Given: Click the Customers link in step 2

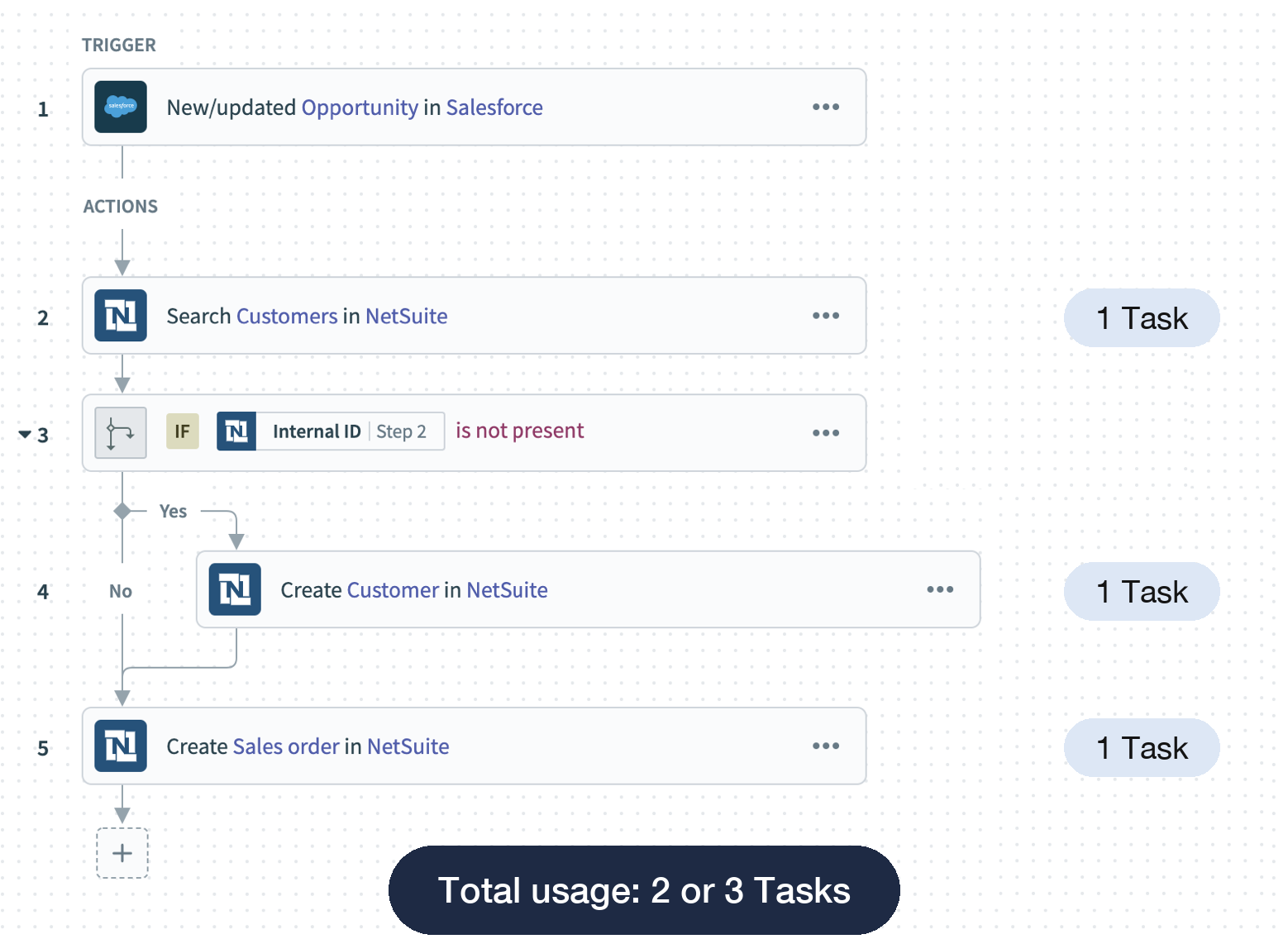Looking at the screenshot, I should pos(287,317).
